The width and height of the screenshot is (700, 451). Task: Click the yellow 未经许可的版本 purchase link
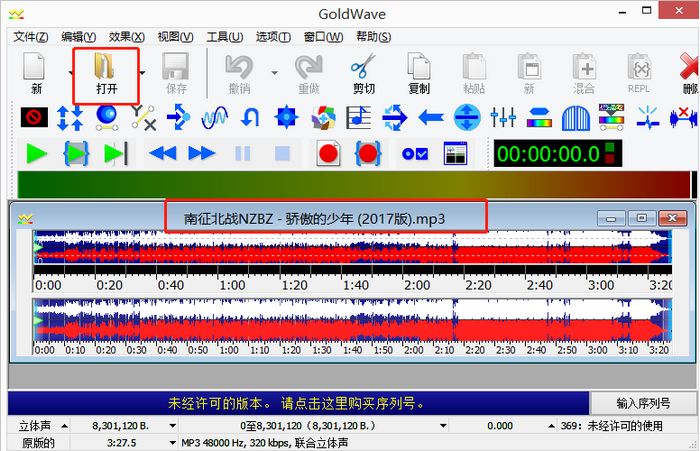tap(295, 404)
